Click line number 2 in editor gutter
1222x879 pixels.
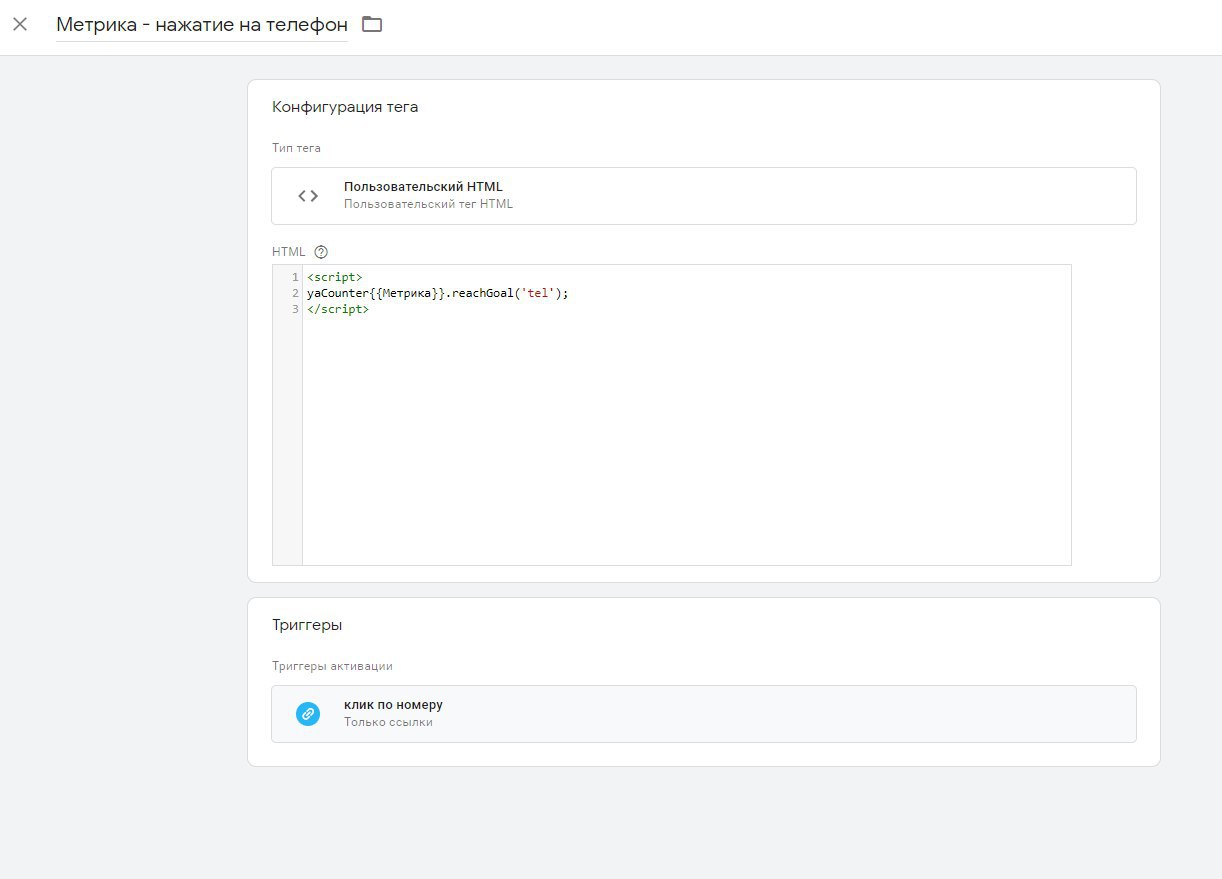[295, 293]
